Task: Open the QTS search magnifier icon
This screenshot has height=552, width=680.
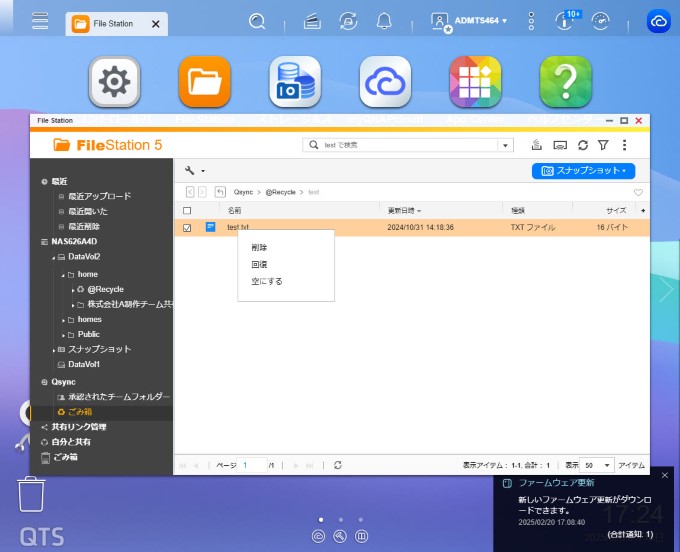Action: [x=257, y=21]
